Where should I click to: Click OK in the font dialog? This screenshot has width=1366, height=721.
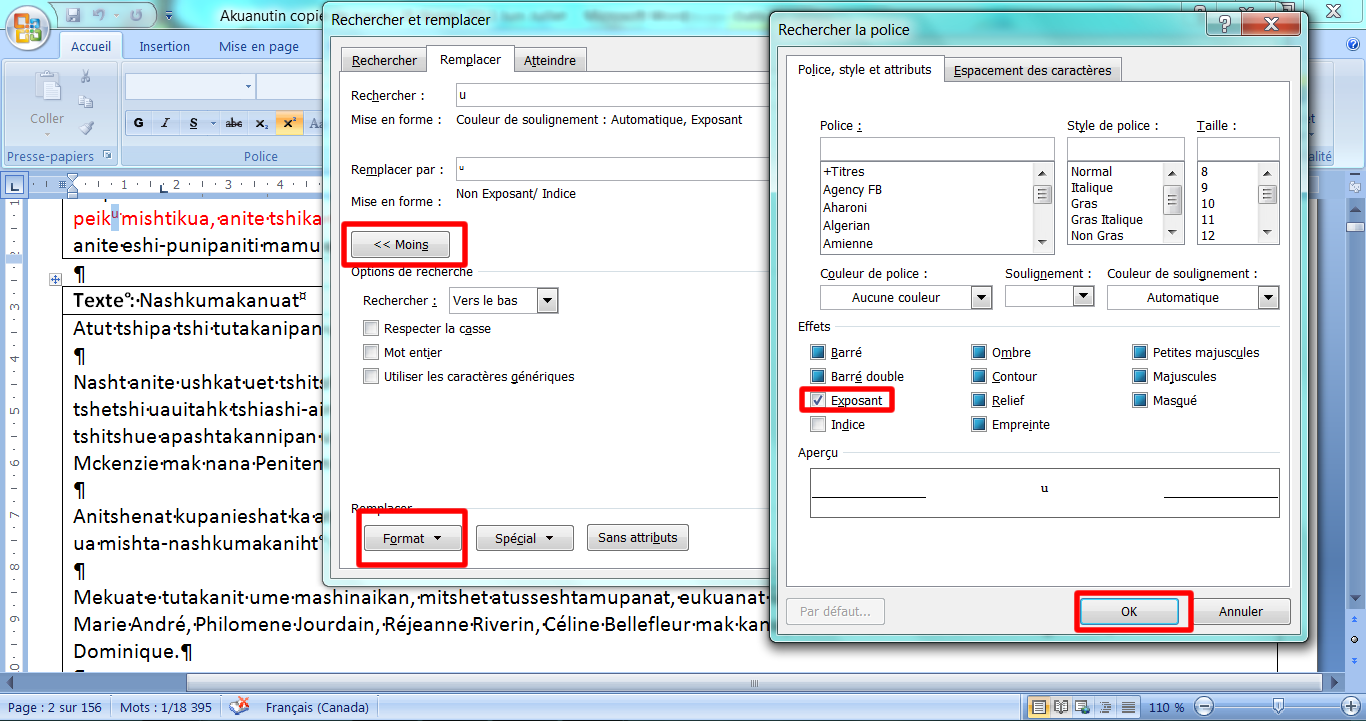[x=1129, y=612]
